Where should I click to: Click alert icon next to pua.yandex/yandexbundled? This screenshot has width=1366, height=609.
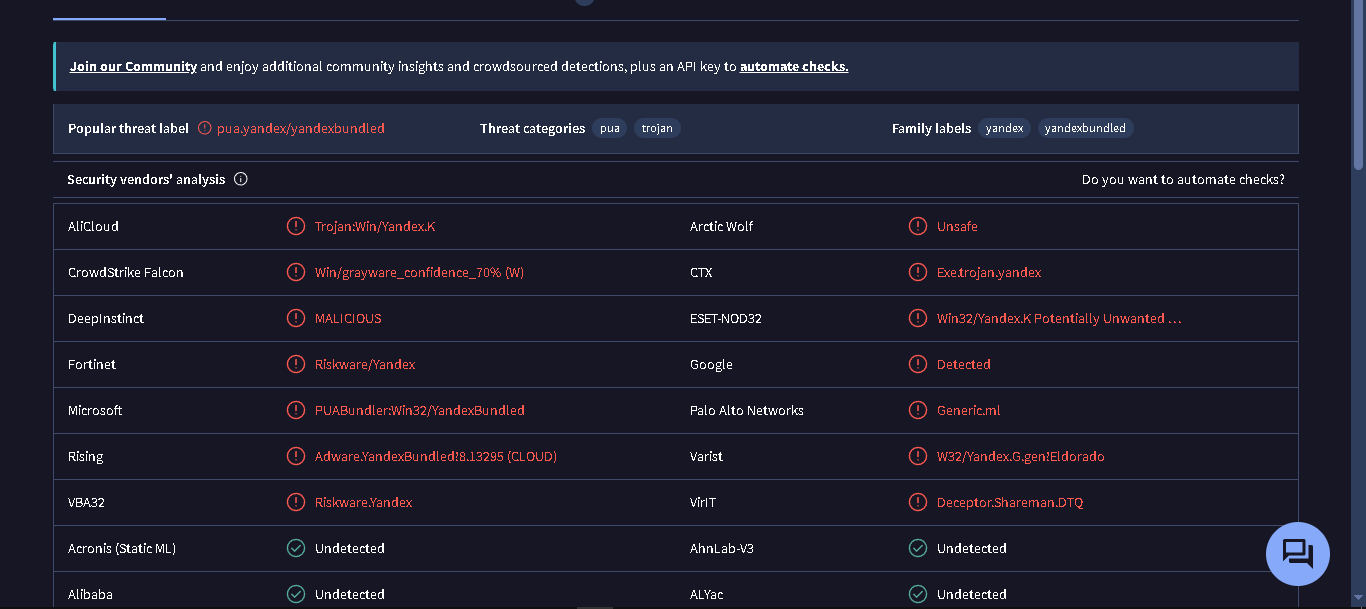(x=205, y=128)
